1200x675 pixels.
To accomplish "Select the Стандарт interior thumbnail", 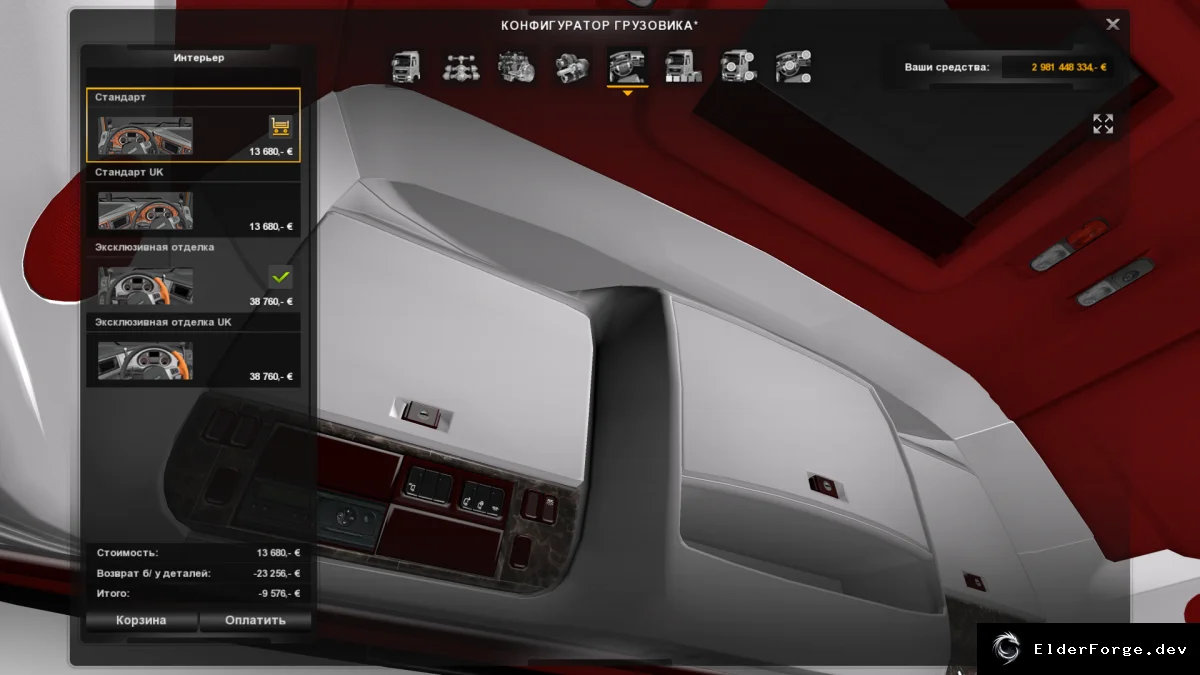I will pos(146,135).
